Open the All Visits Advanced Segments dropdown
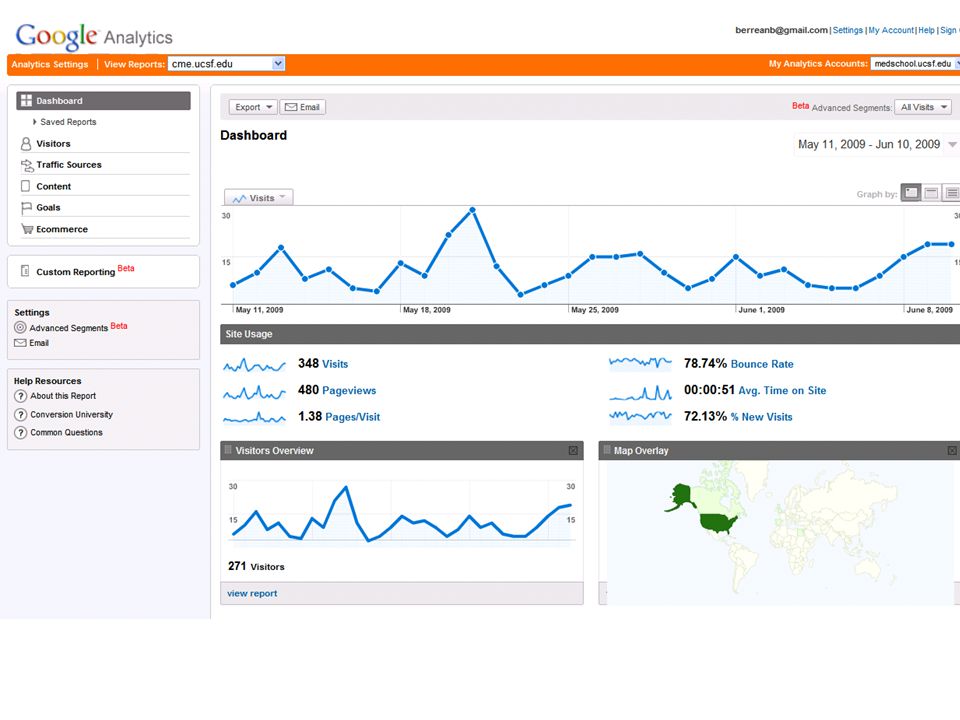The height and width of the screenshot is (720, 960). click(923, 107)
